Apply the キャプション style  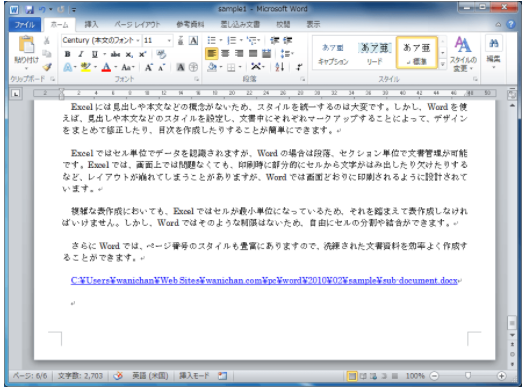coord(333,54)
